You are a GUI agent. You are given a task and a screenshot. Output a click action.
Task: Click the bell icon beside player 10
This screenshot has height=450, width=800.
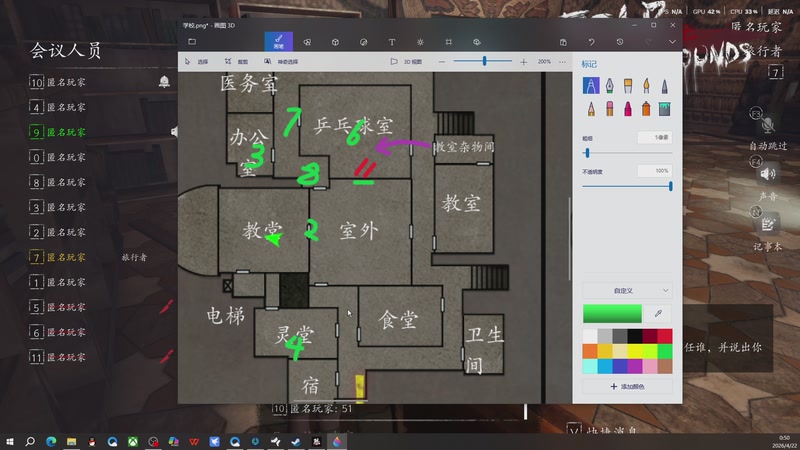click(164, 82)
